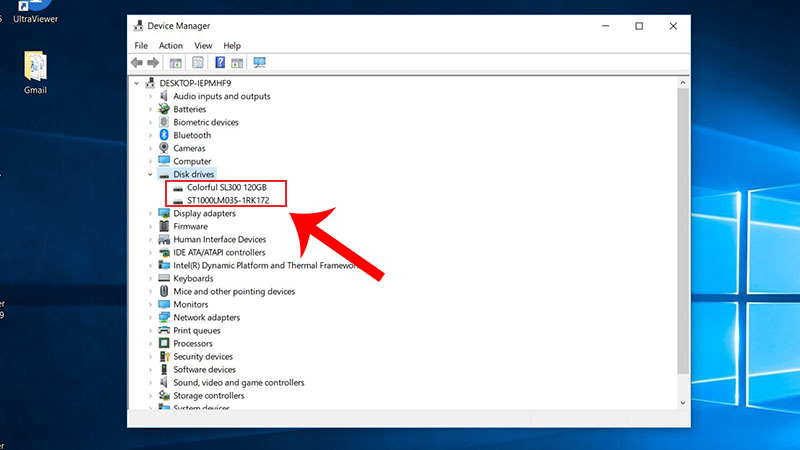Image resolution: width=800 pixels, height=450 pixels.
Task: Click the Properties toolbar icon
Action: pyautogui.click(x=198, y=62)
